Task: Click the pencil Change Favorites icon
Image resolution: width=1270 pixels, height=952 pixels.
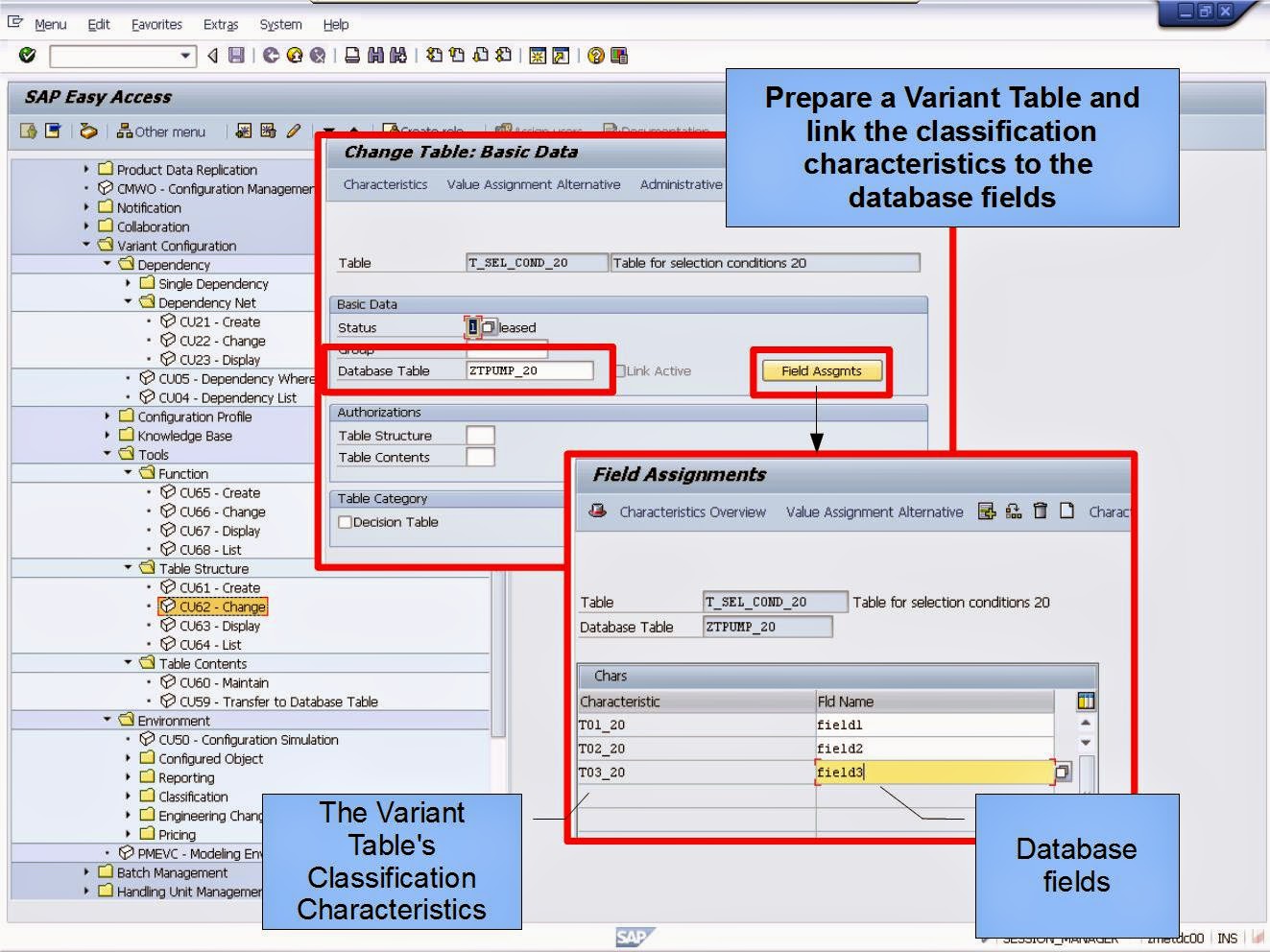Action: pos(293,131)
